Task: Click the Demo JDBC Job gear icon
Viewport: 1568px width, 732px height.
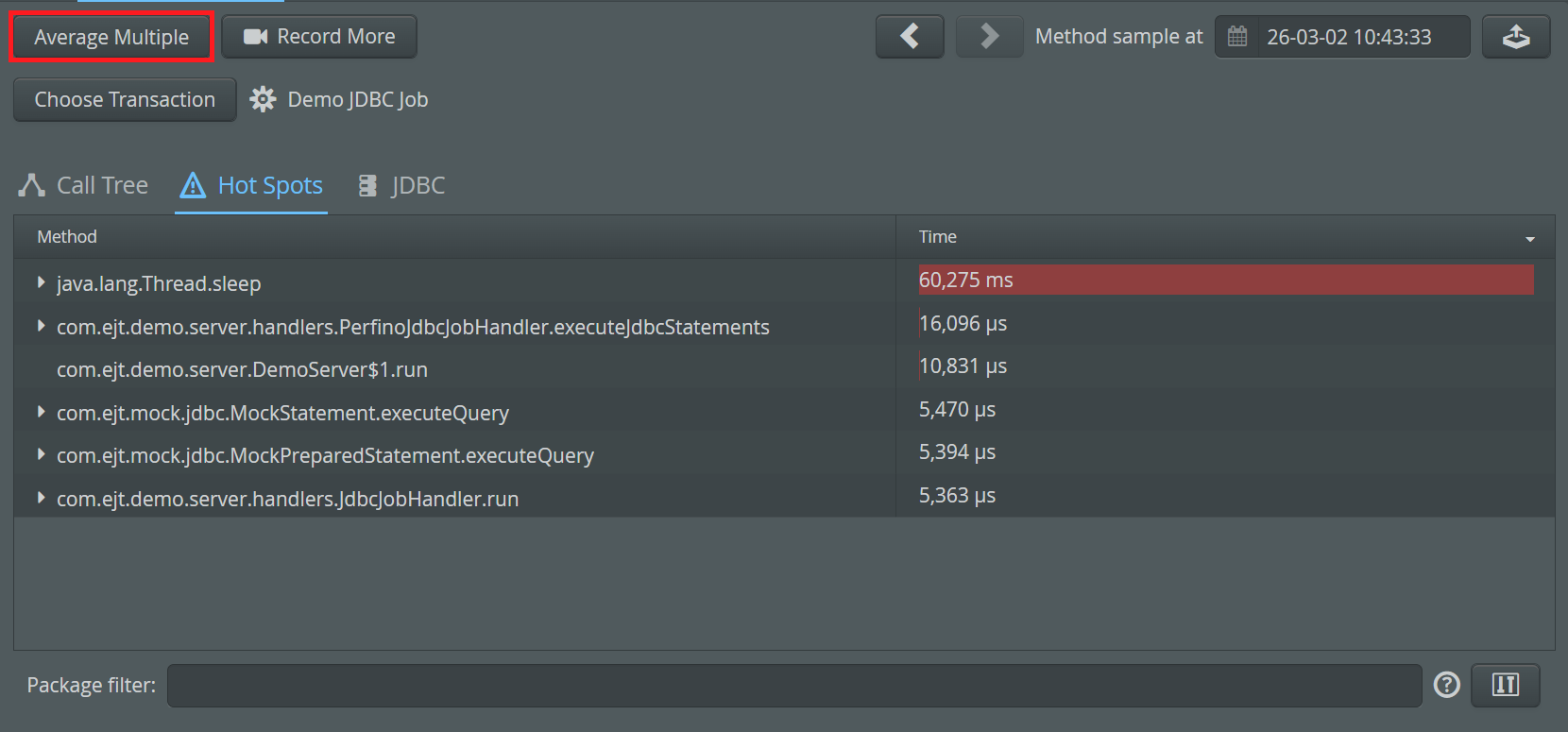Action: point(263,99)
